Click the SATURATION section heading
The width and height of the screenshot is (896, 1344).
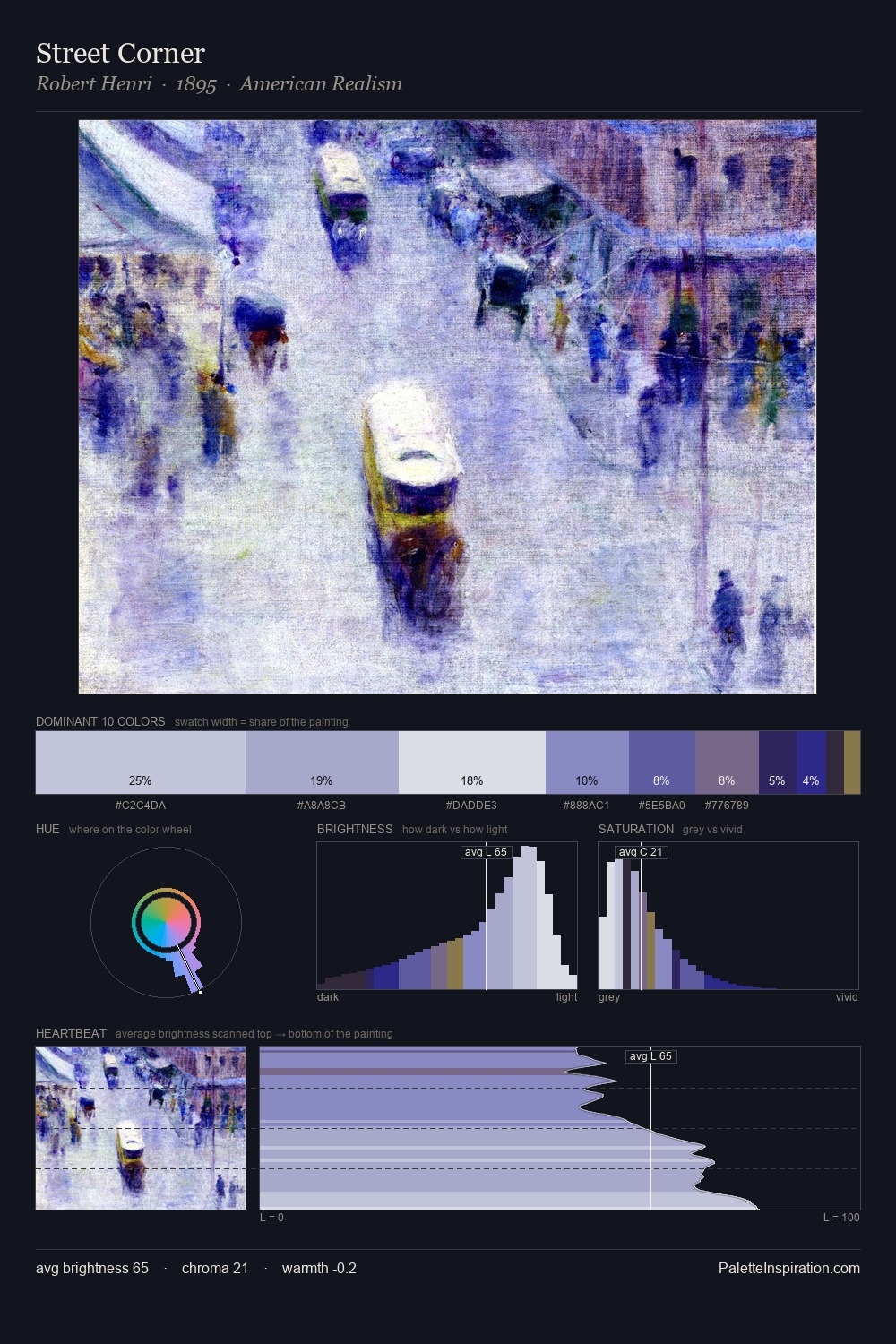[636, 829]
